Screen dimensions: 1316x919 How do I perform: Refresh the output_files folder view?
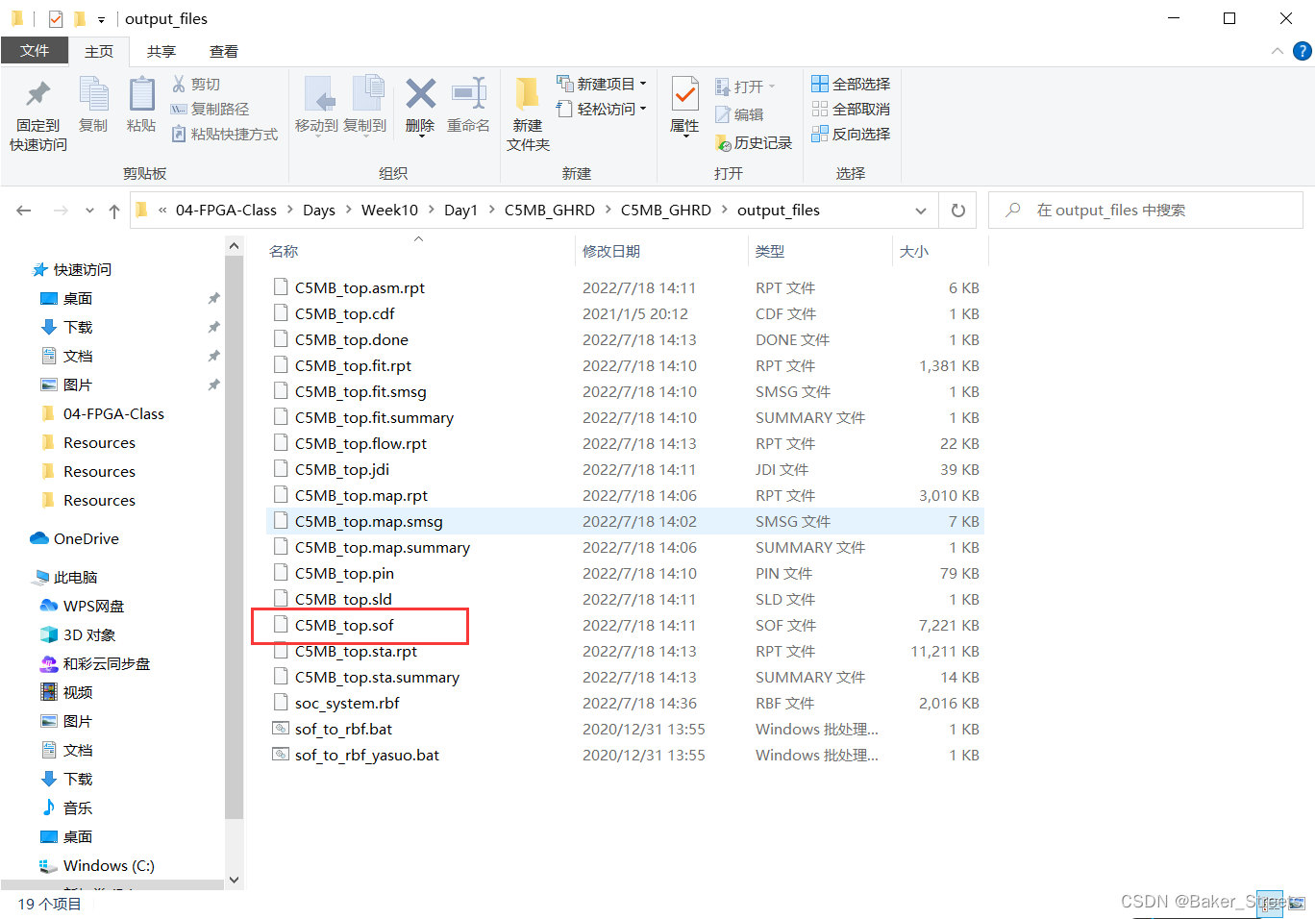coord(958,211)
